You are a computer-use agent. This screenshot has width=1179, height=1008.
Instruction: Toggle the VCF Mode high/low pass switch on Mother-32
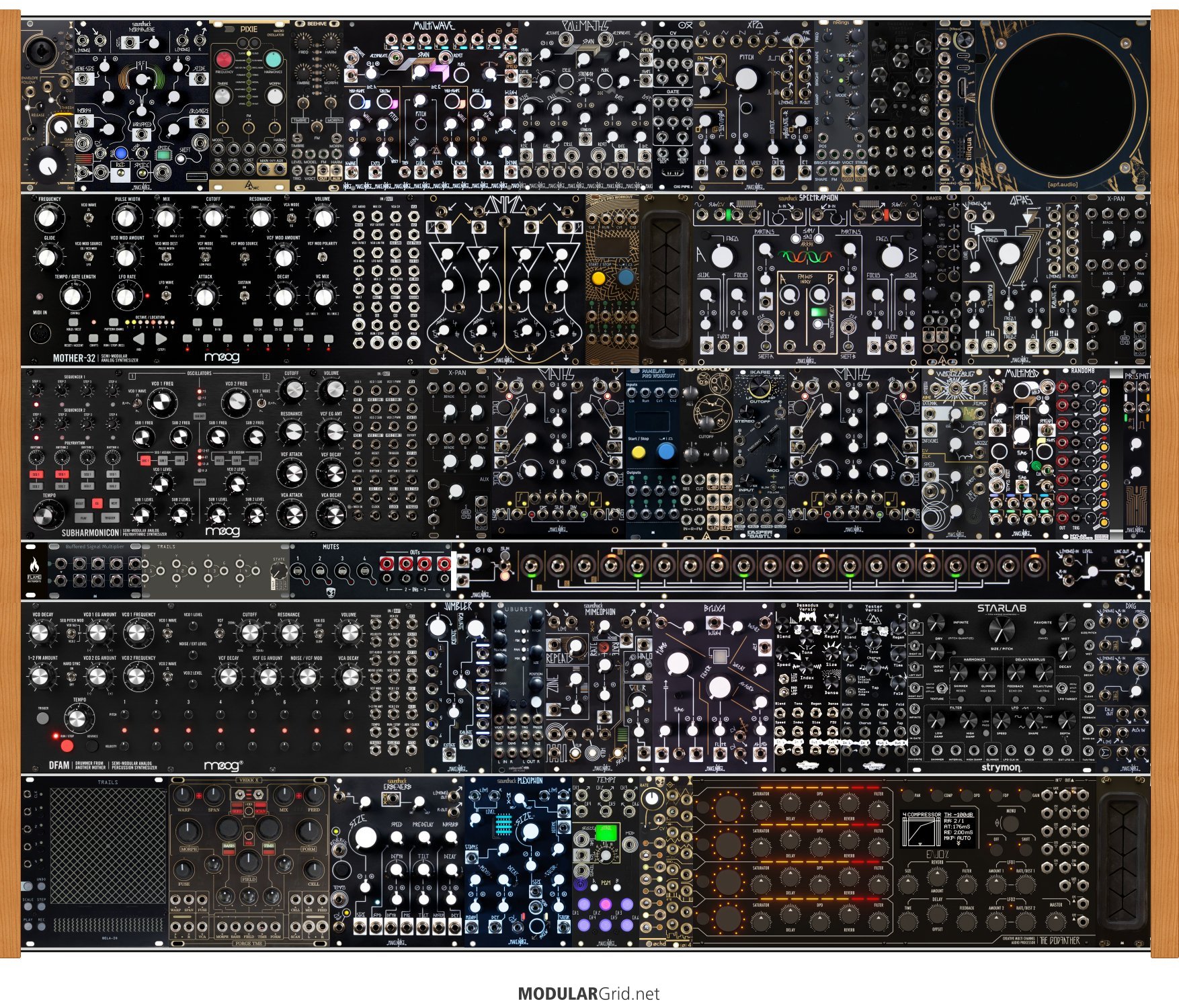(206, 256)
